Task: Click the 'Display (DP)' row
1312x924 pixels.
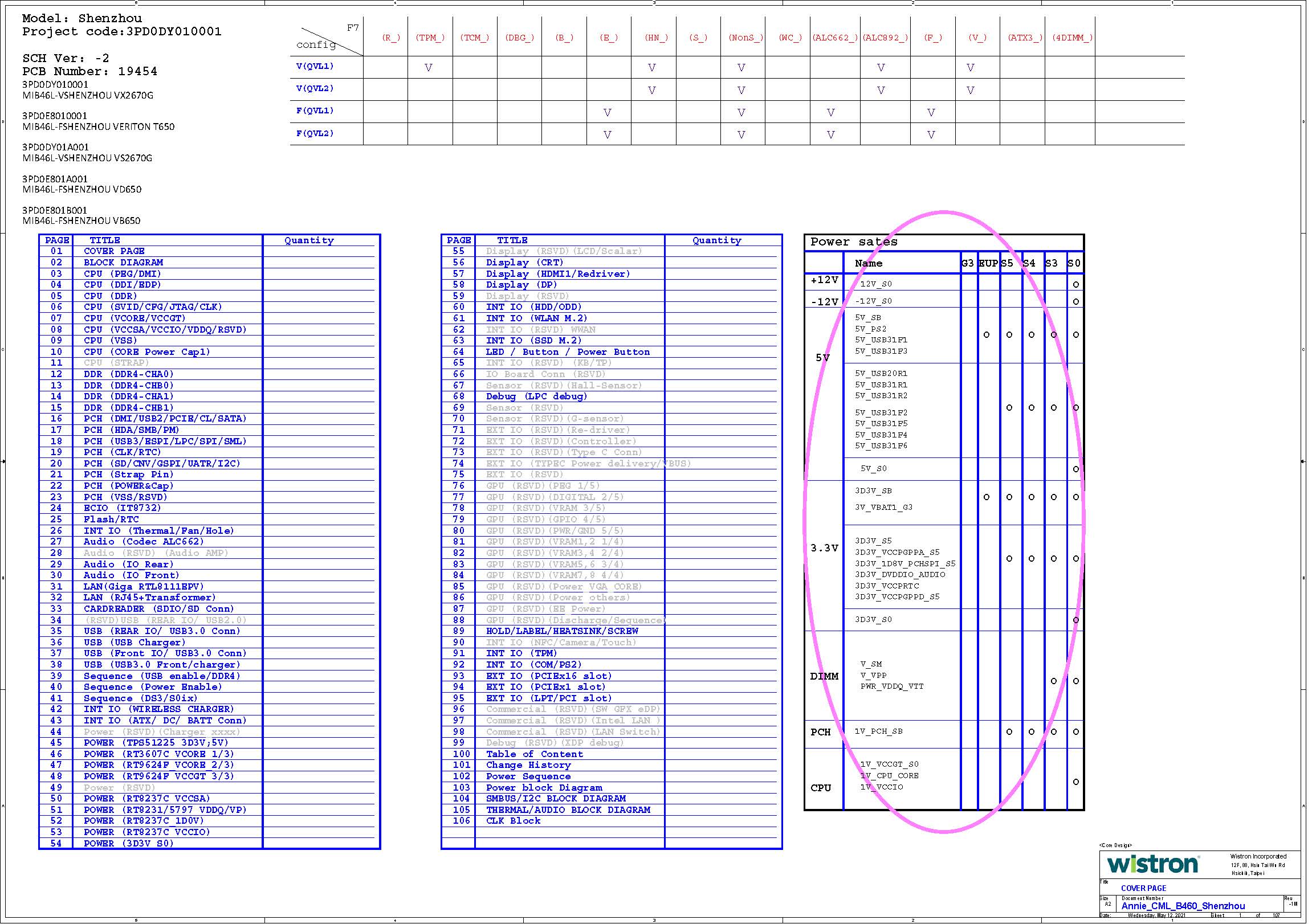Action: click(x=523, y=285)
